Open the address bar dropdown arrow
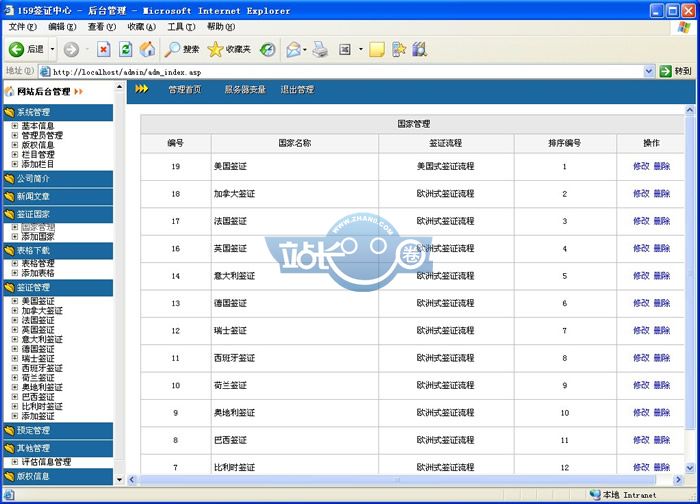The width and height of the screenshot is (700, 504). click(x=649, y=71)
